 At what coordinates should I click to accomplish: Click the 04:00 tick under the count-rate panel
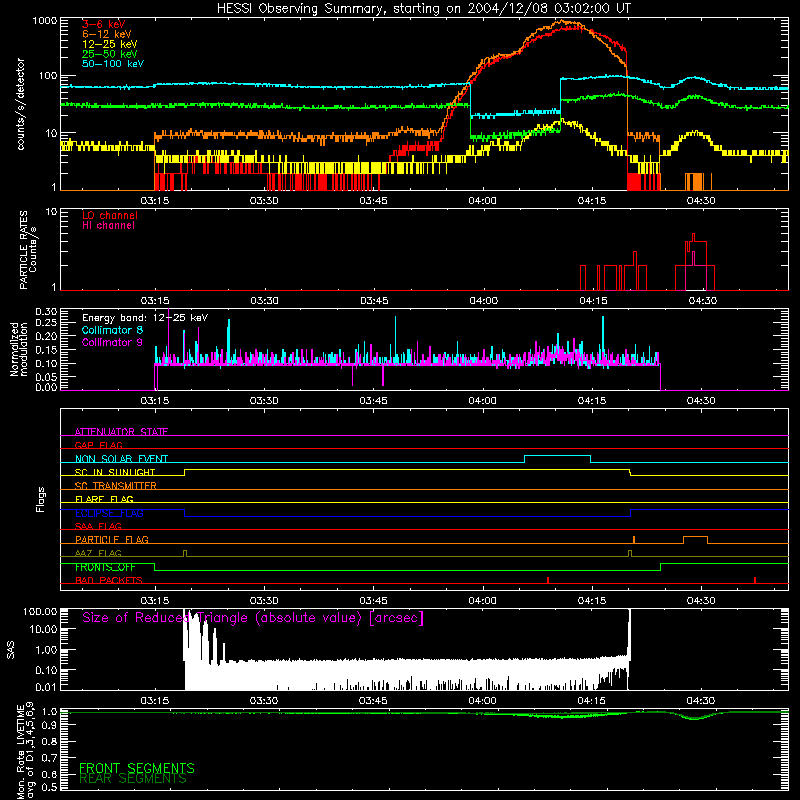[482, 201]
